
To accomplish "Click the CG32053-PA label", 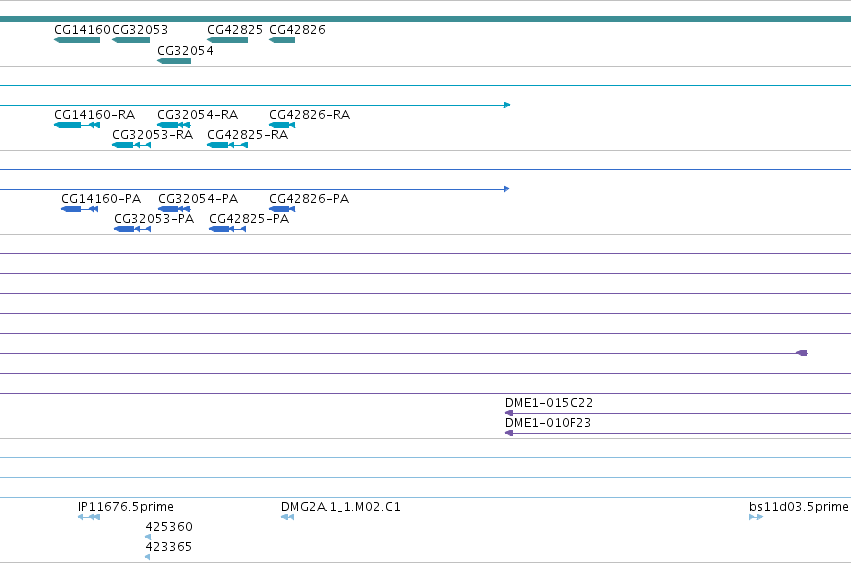I will click(154, 219).
